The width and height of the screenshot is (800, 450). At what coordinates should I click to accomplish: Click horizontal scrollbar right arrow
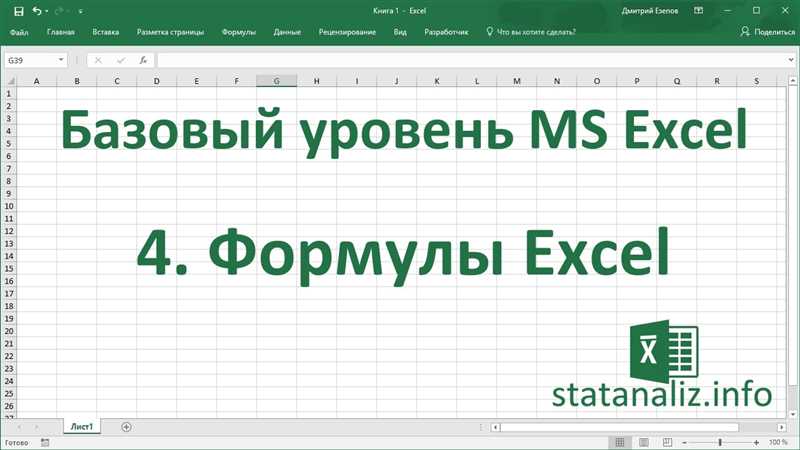(x=782, y=427)
